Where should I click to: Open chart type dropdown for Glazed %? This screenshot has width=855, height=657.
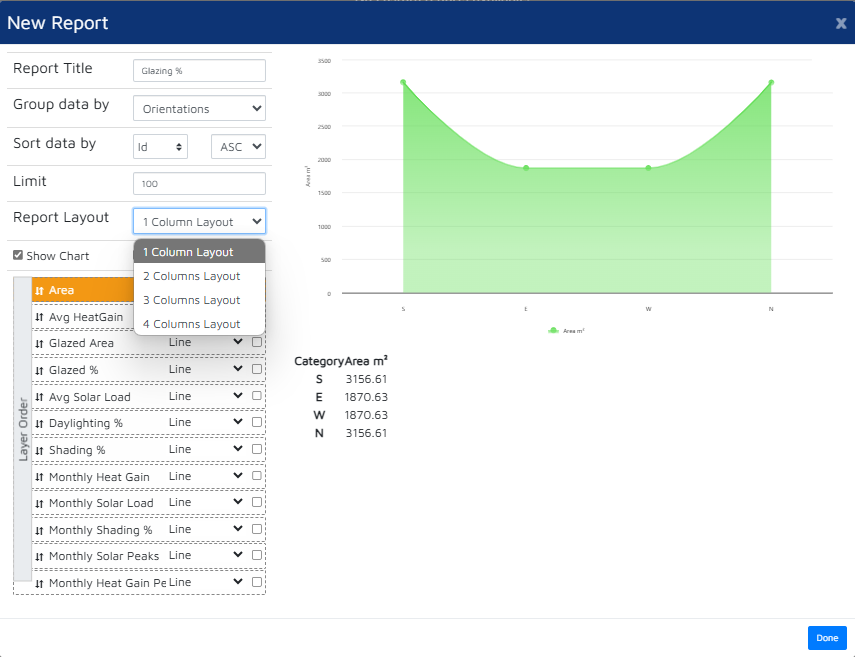click(206, 369)
